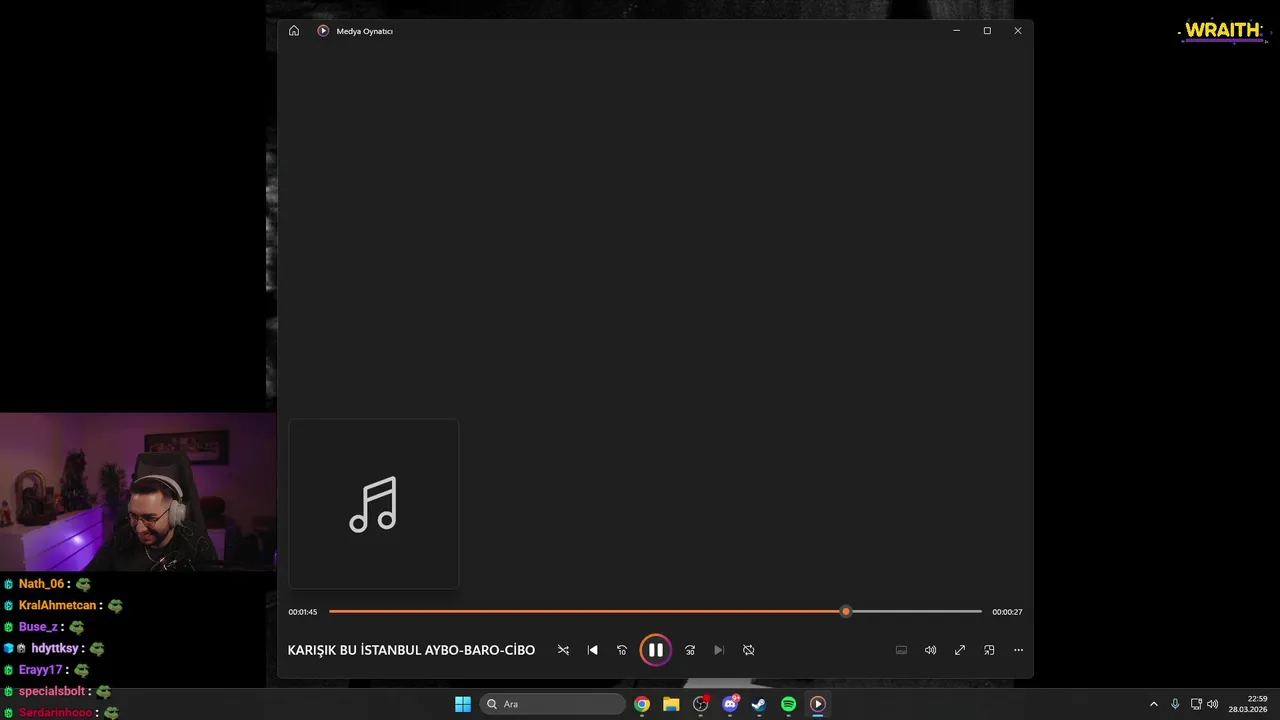This screenshot has height=720, width=1280.
Task: Click the remaining time 00:00:27
Action: coord(1007,612)
